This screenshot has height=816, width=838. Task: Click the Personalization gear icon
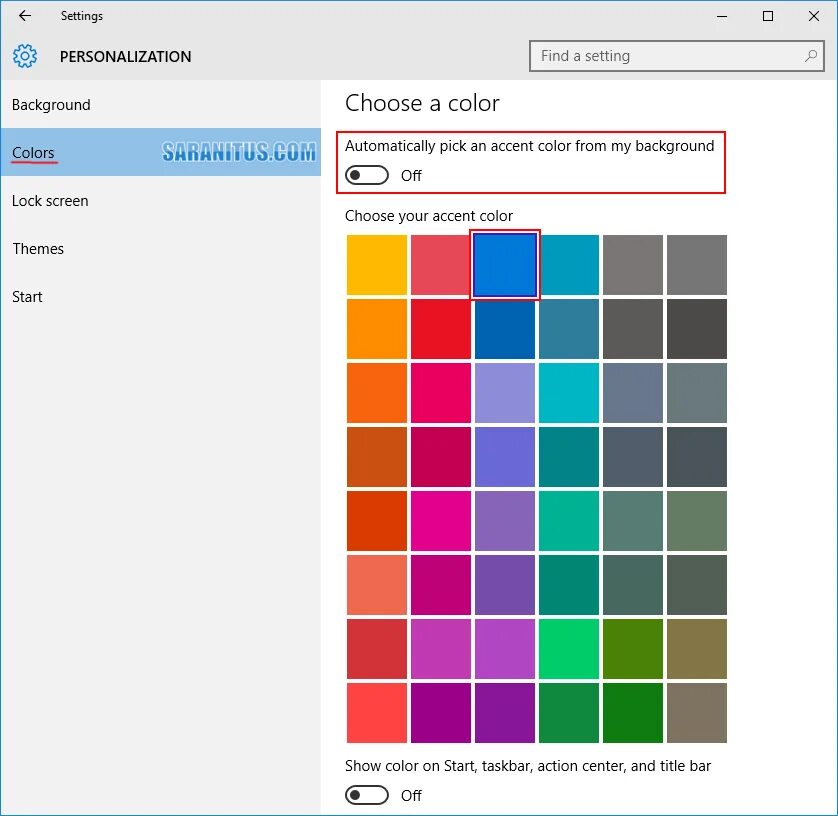pos(26,56)
